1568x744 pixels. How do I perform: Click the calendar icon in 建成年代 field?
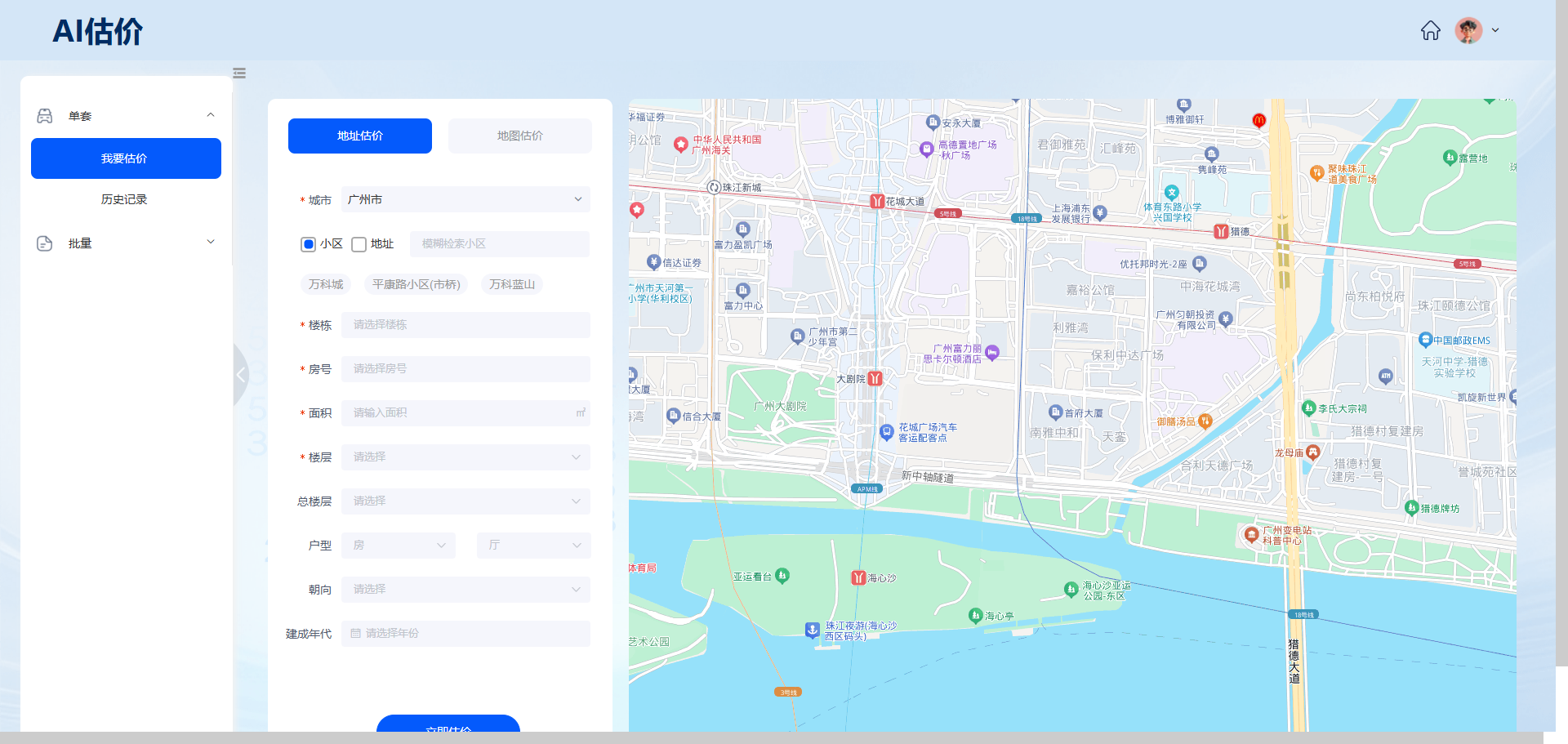(355, 634)
